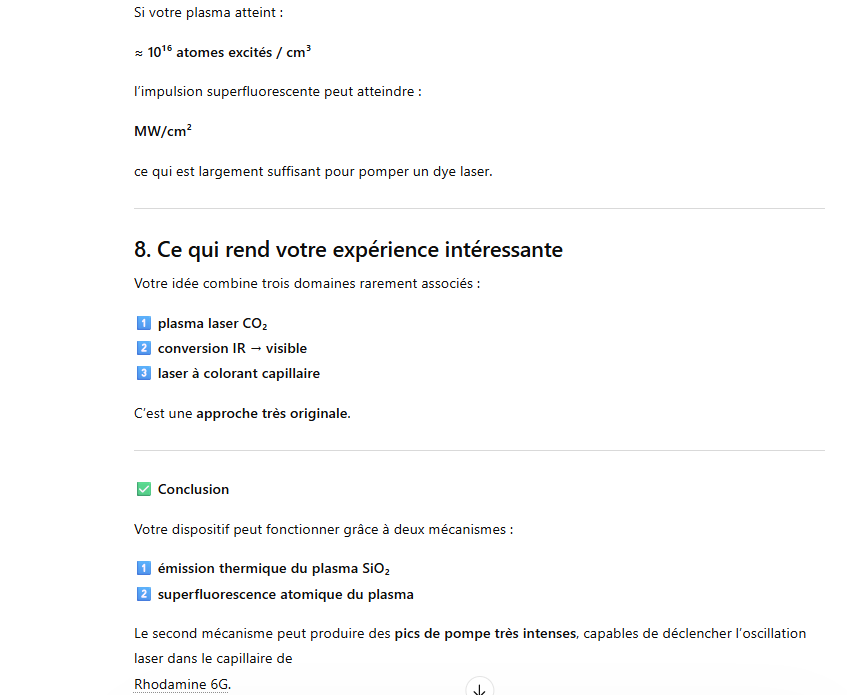Open the Rhodamine 6G link
This screenshot has width=847, height=695.
[181, 684]
